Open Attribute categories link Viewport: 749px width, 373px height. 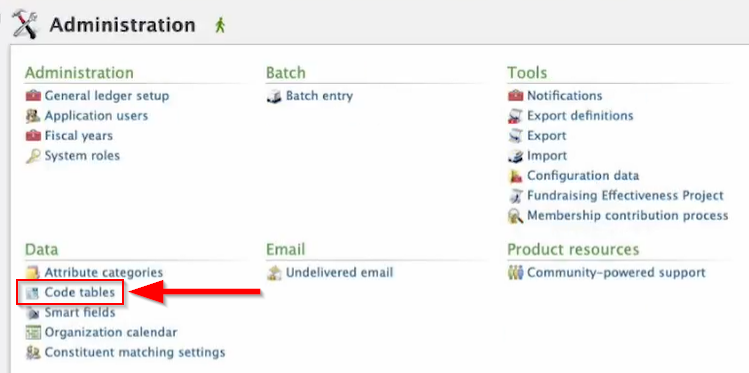tap(104, 273)
